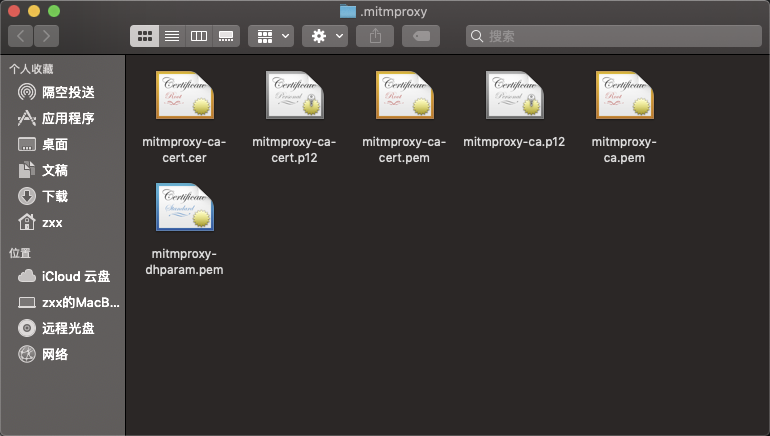
Task: Open 远程光盘 in the sidebar
Action: coord(63,328)
